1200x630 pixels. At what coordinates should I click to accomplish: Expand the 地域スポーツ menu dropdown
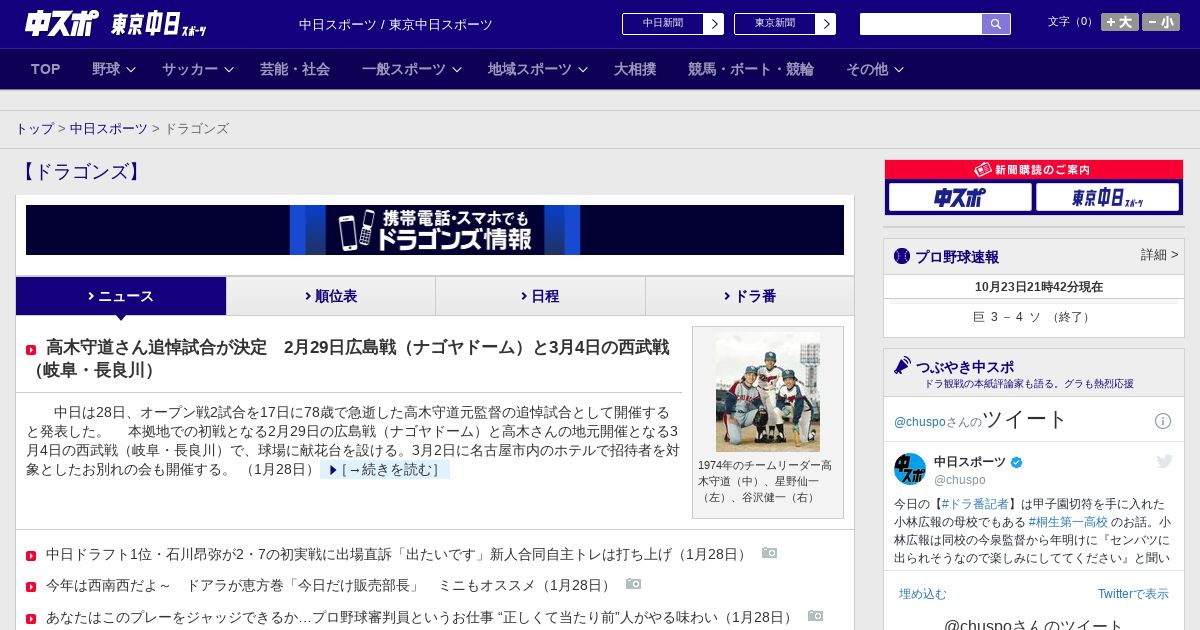tap(538, 69)
